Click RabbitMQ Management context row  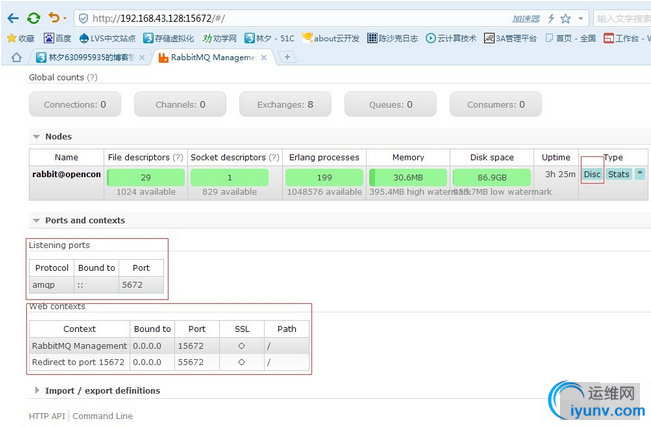(x=169, y=346)
